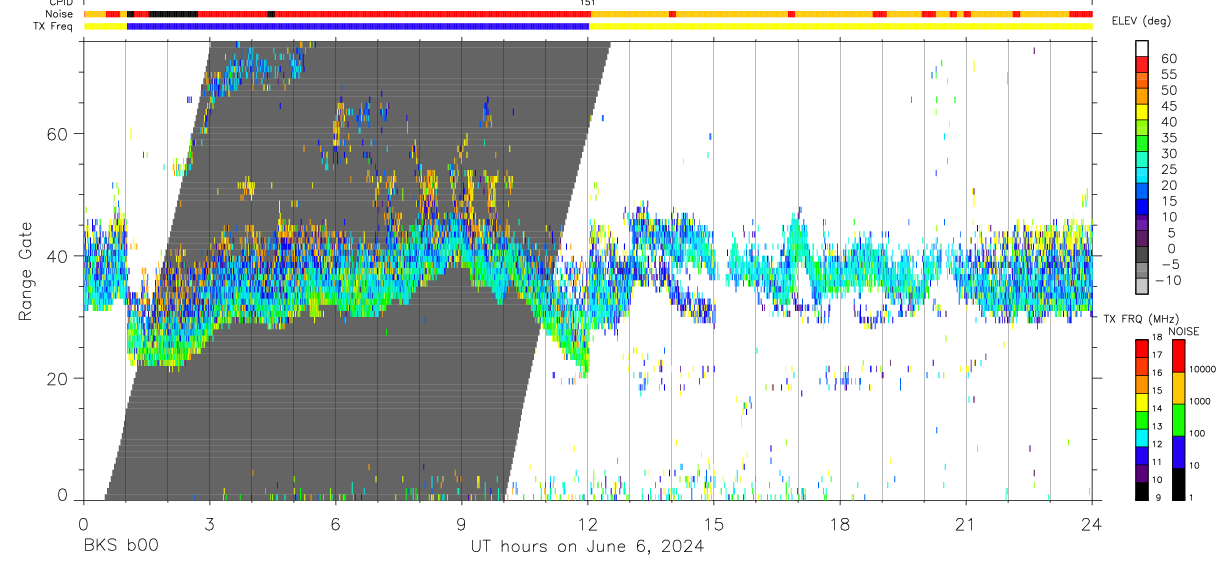Click the red top segment of TX FRQ colorbar
The height and width of the screenshot is (567, 1228).
click(1141, 348)
